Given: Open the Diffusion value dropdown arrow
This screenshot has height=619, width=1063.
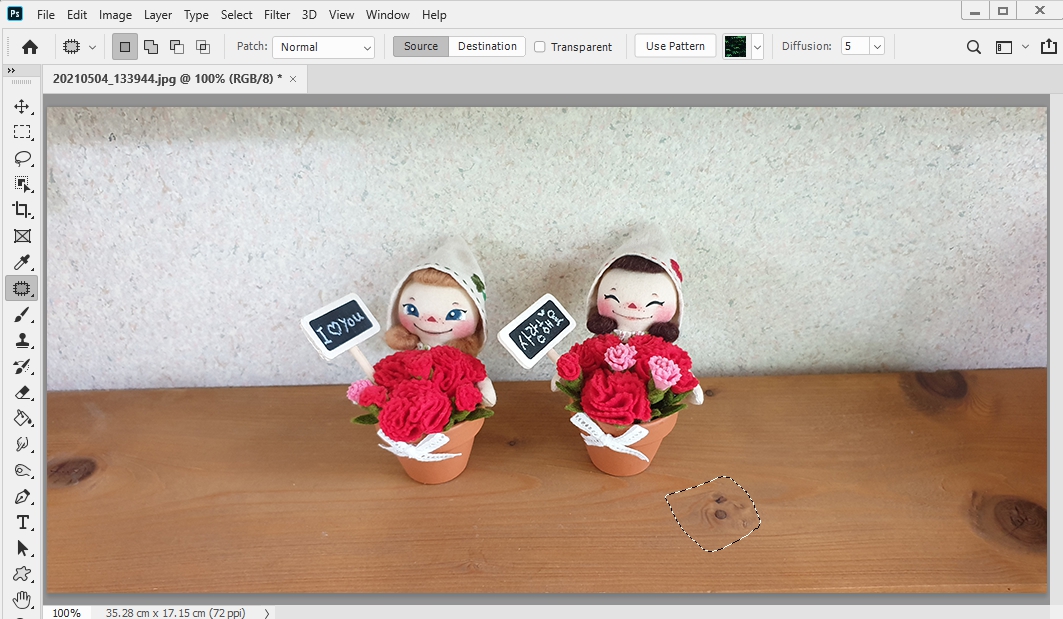Looking at the screenshot, I should pyautogui.click(x=877, y=46).
